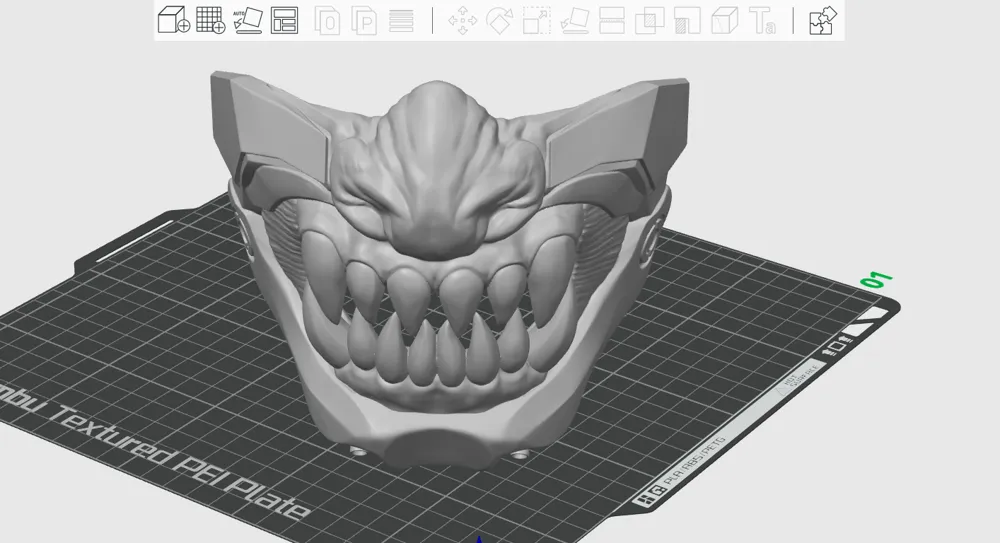Run Auto orient on the model
The image size is (1000, 543).
click(x=247, y=20)
